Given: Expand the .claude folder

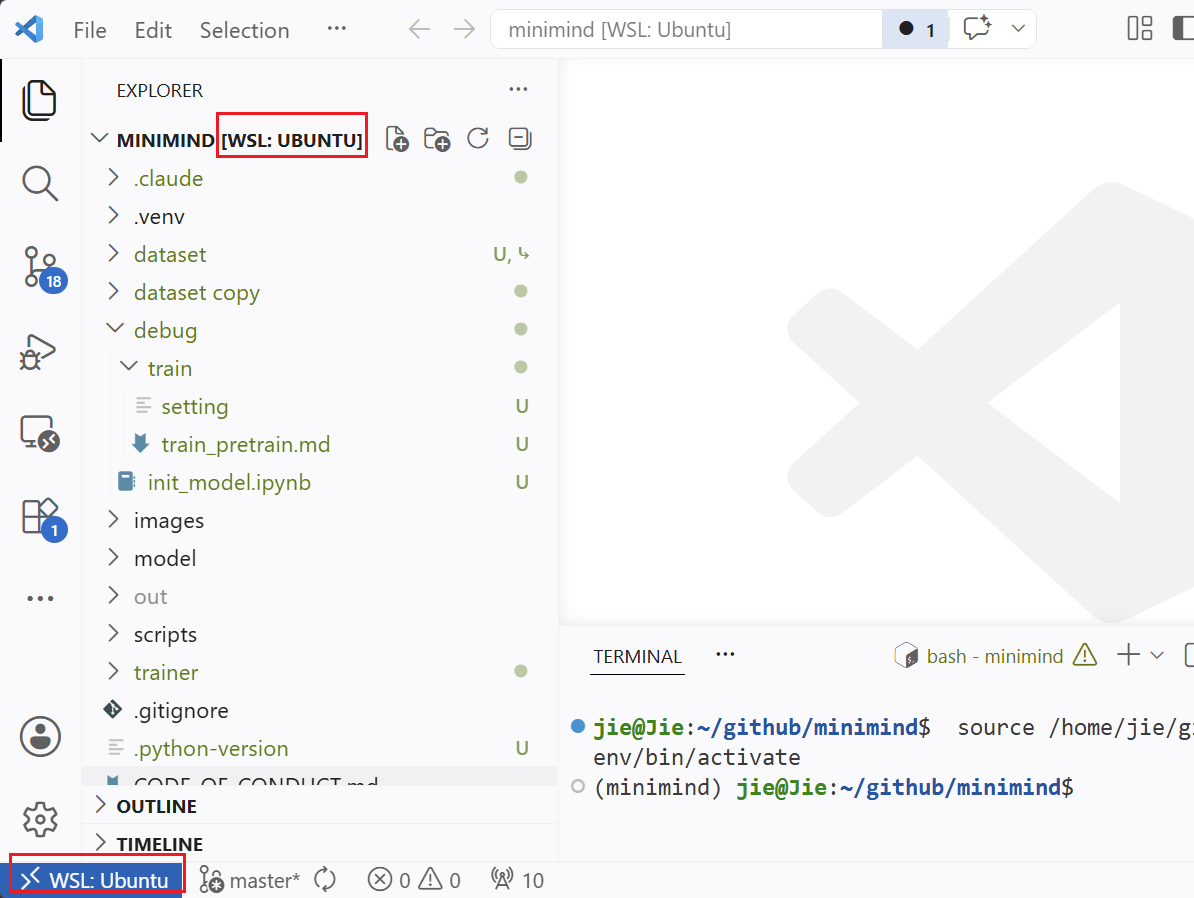Looking at the screenshot, I should click(320, 178).
